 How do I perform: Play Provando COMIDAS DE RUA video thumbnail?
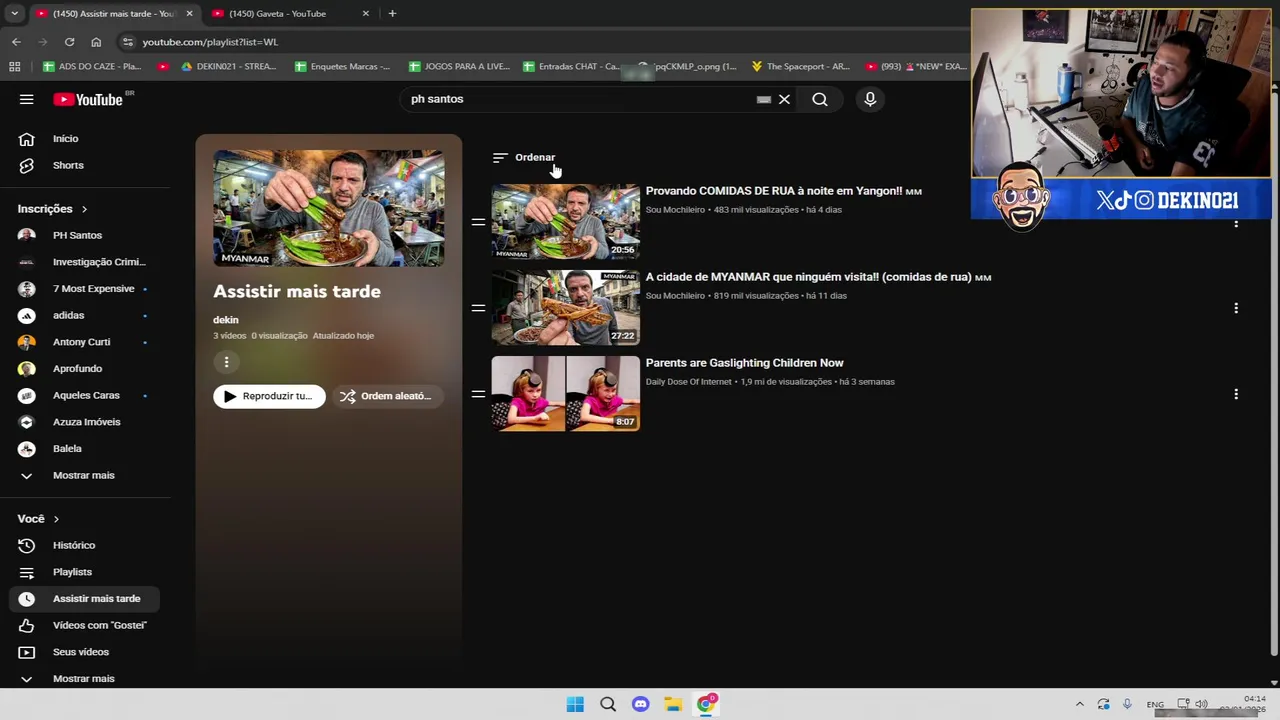(x=565, y=222)
